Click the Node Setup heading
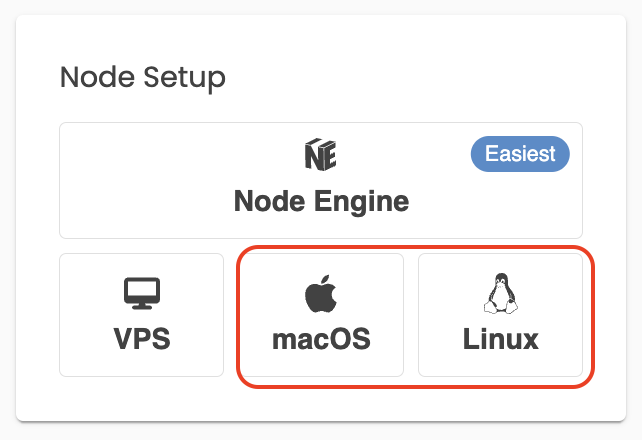 point(142,77)
